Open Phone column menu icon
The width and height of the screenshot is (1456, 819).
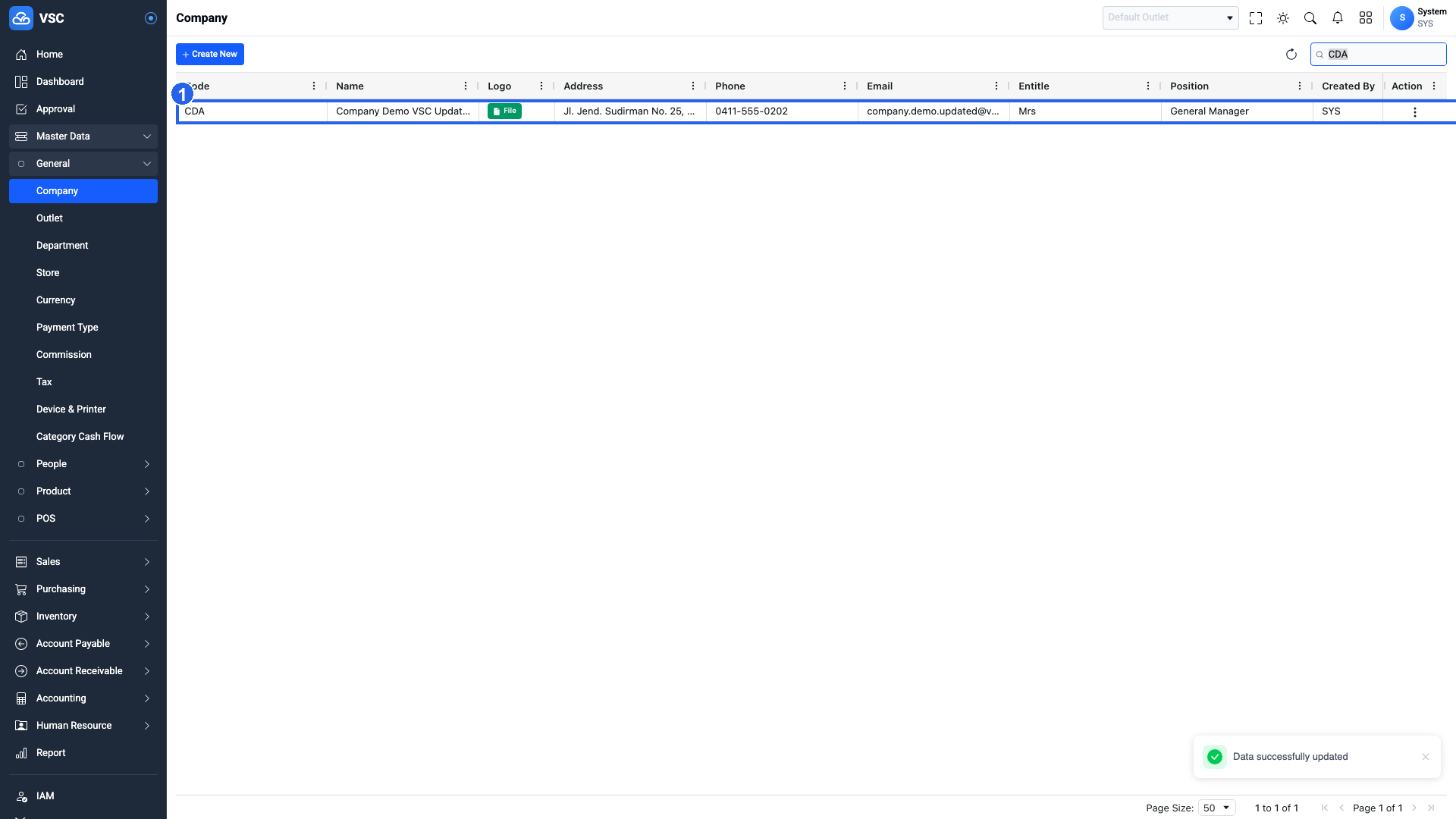(x=845, y=86)
